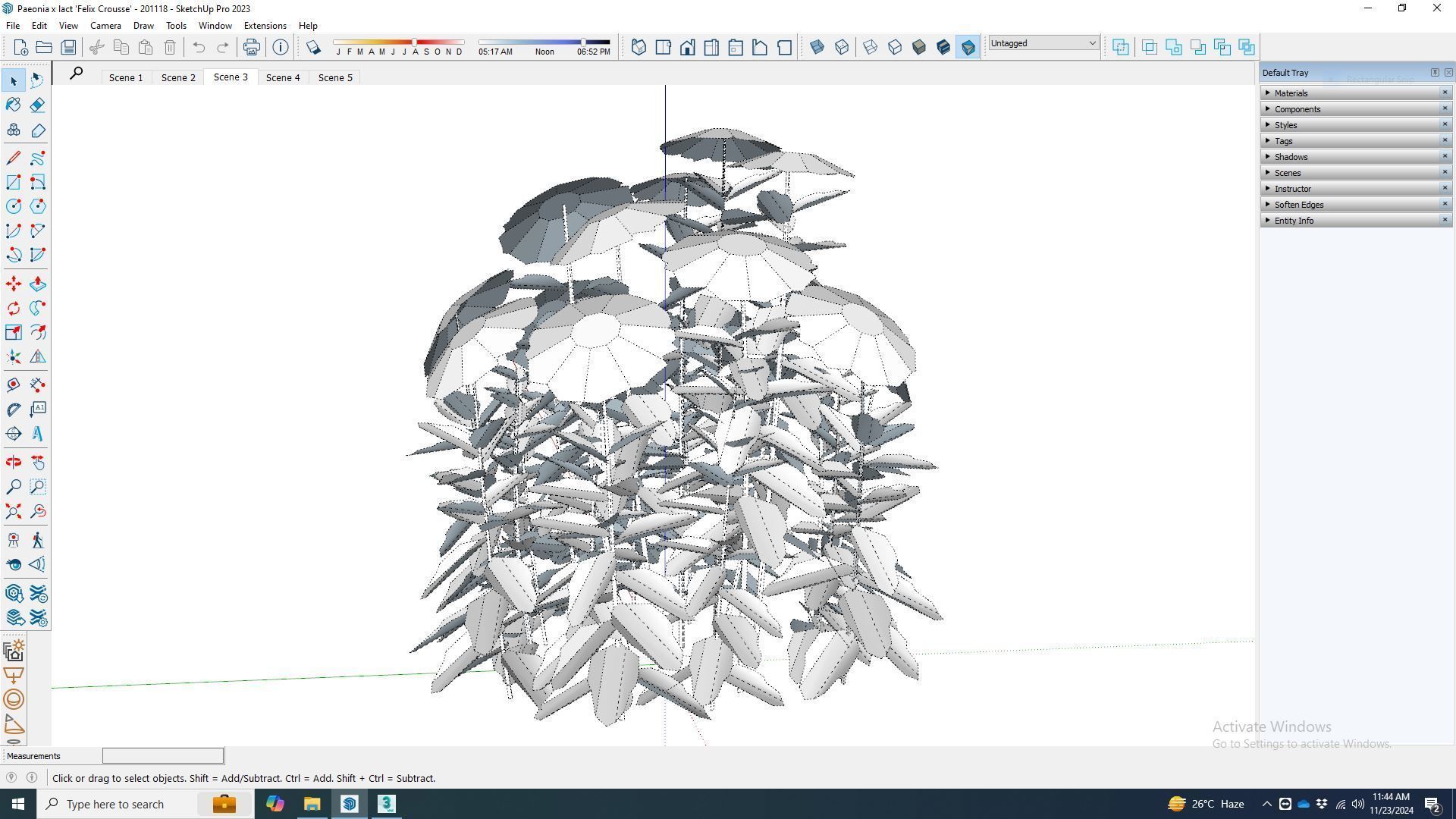Open File Explorer from taskbar
This screenshot has width=1456, height=819.
pyautogui.click(x=312, y=804)
